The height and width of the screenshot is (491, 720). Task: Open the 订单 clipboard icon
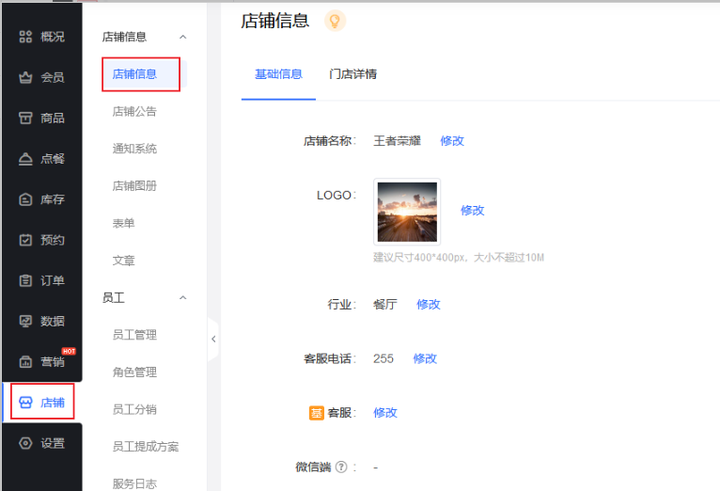point(26,280)
